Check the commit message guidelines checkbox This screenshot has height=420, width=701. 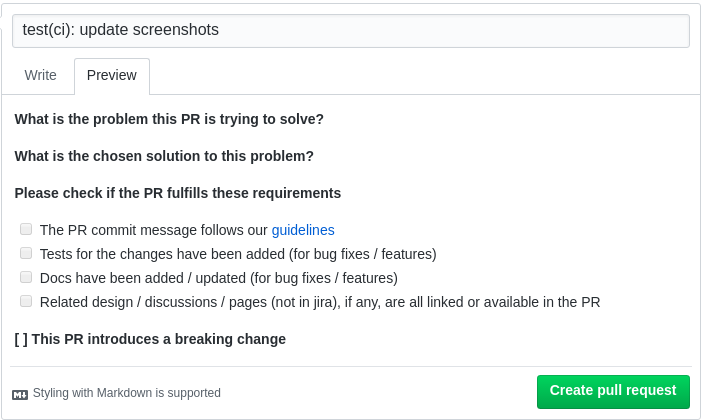26,229
